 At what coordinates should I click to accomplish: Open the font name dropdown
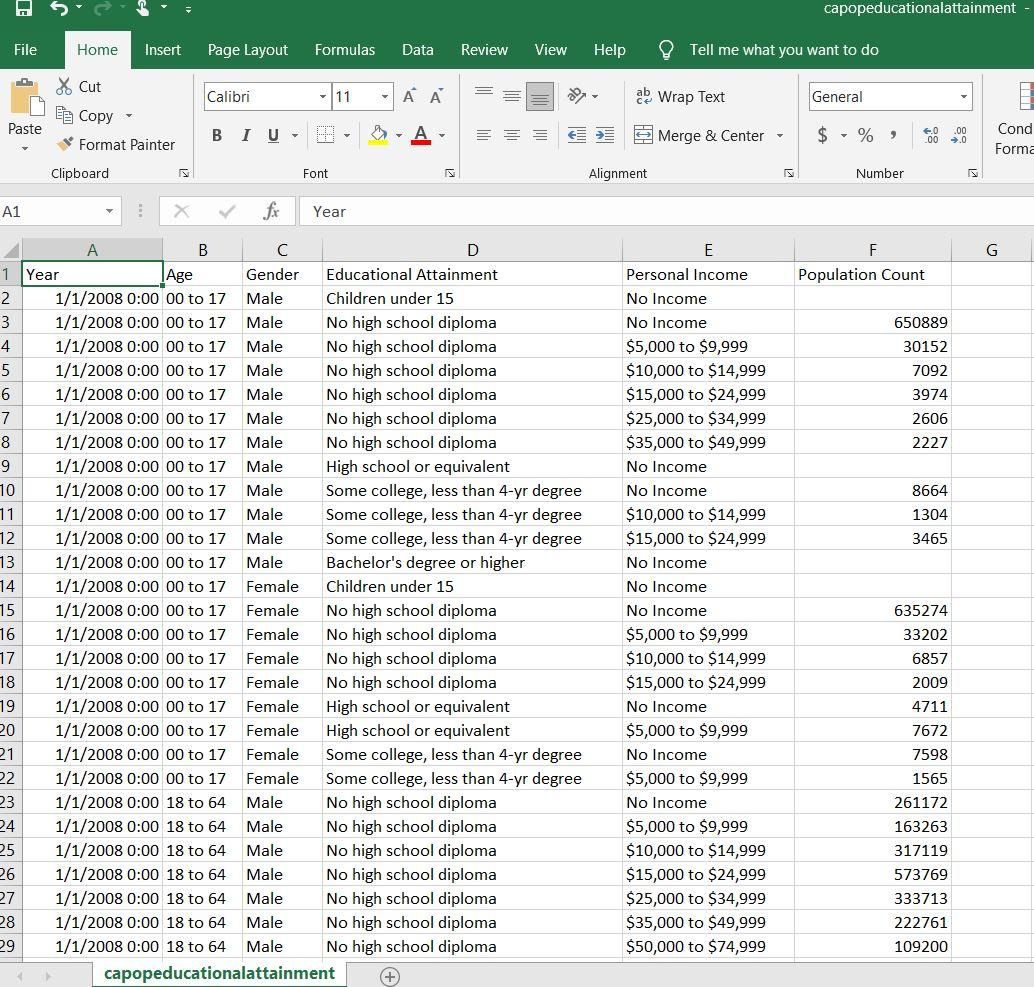pos(322,96)
